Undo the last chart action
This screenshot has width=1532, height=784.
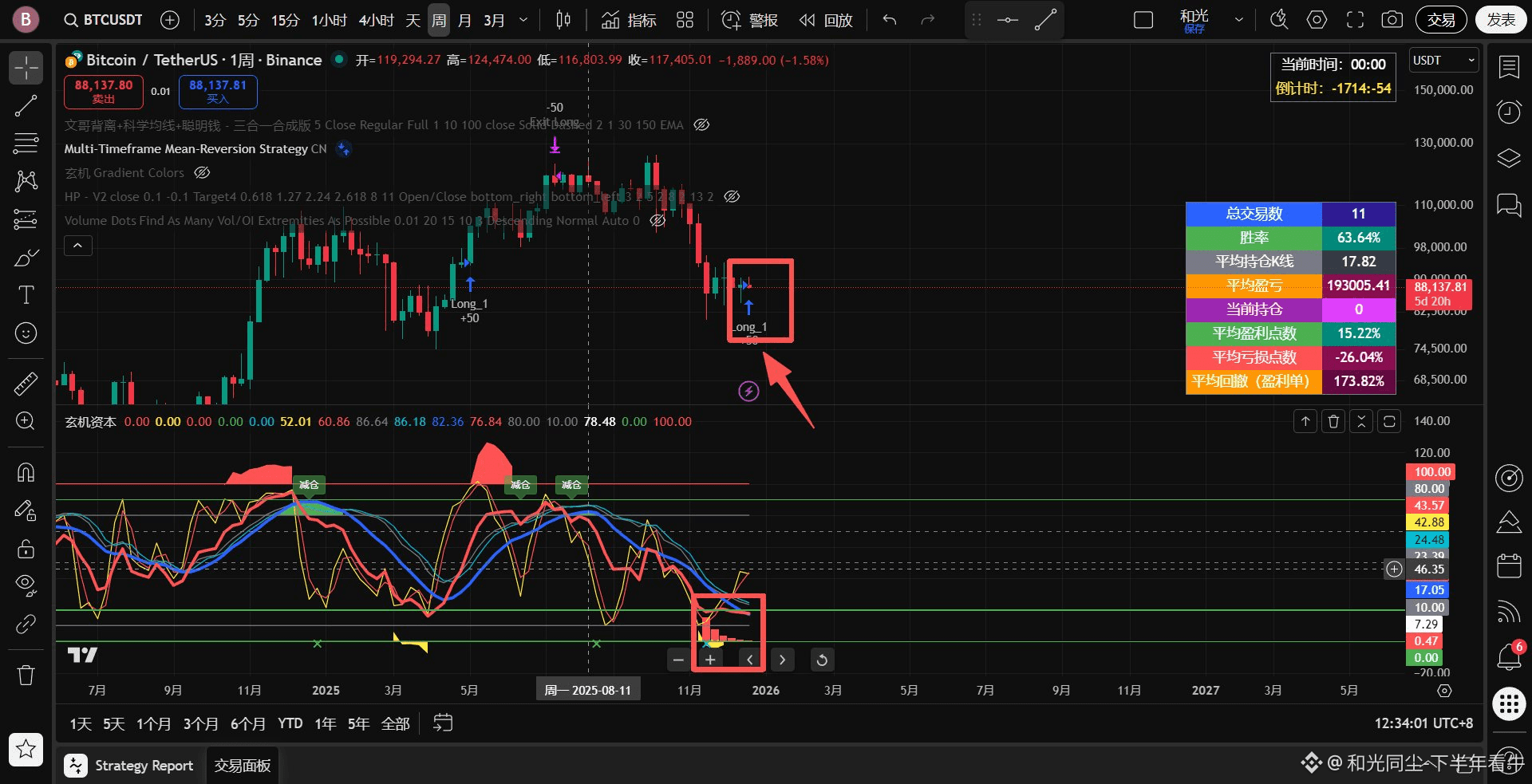[890, 20]
